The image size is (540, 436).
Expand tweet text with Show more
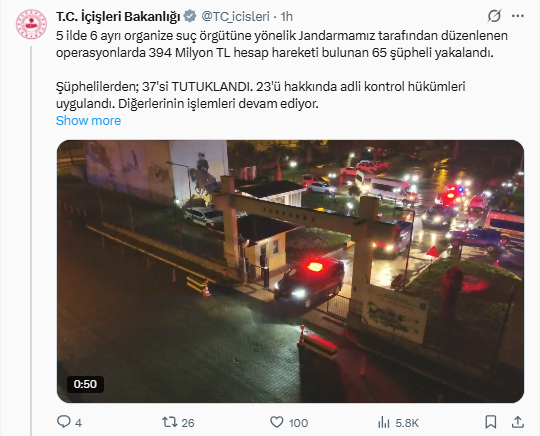coord(89,121)
